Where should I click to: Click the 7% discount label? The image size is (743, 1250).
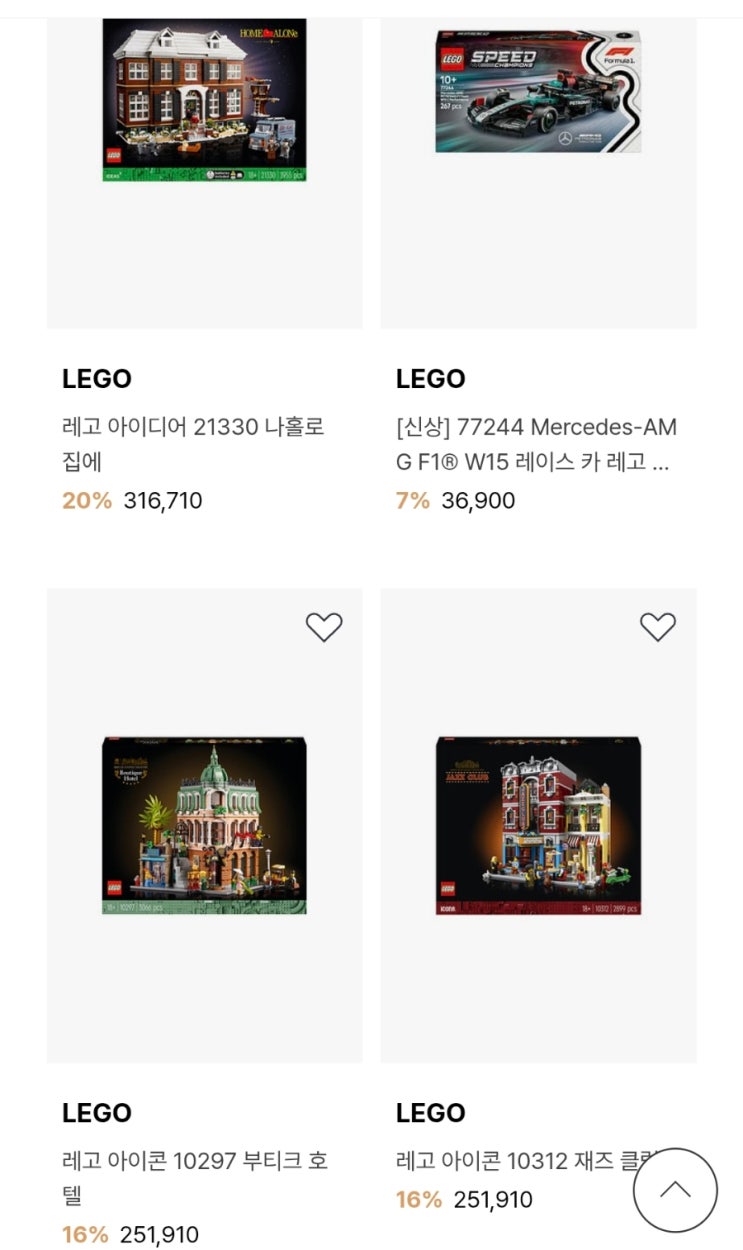coord(412,500)
